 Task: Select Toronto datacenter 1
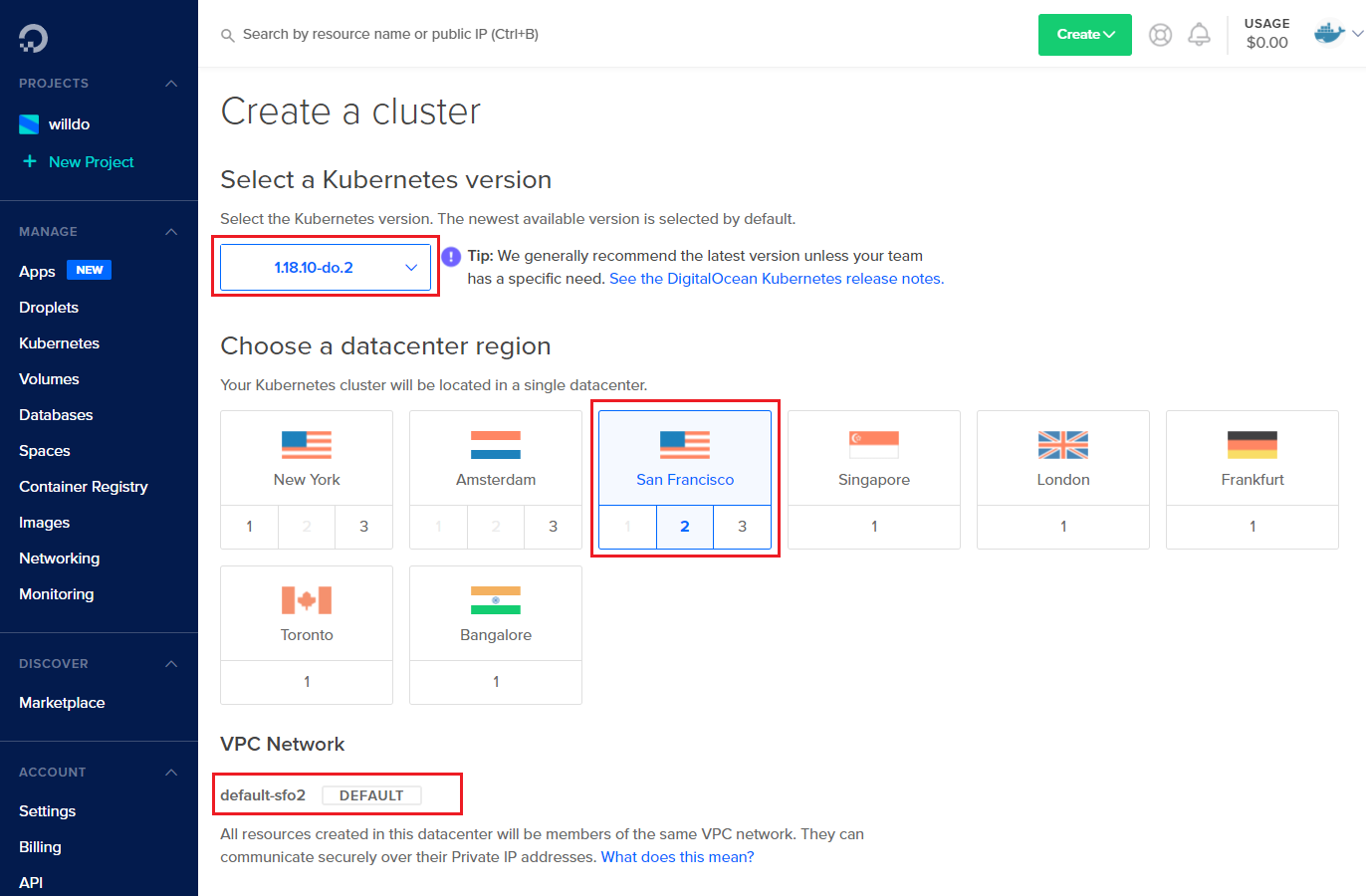tap(307, 682)
